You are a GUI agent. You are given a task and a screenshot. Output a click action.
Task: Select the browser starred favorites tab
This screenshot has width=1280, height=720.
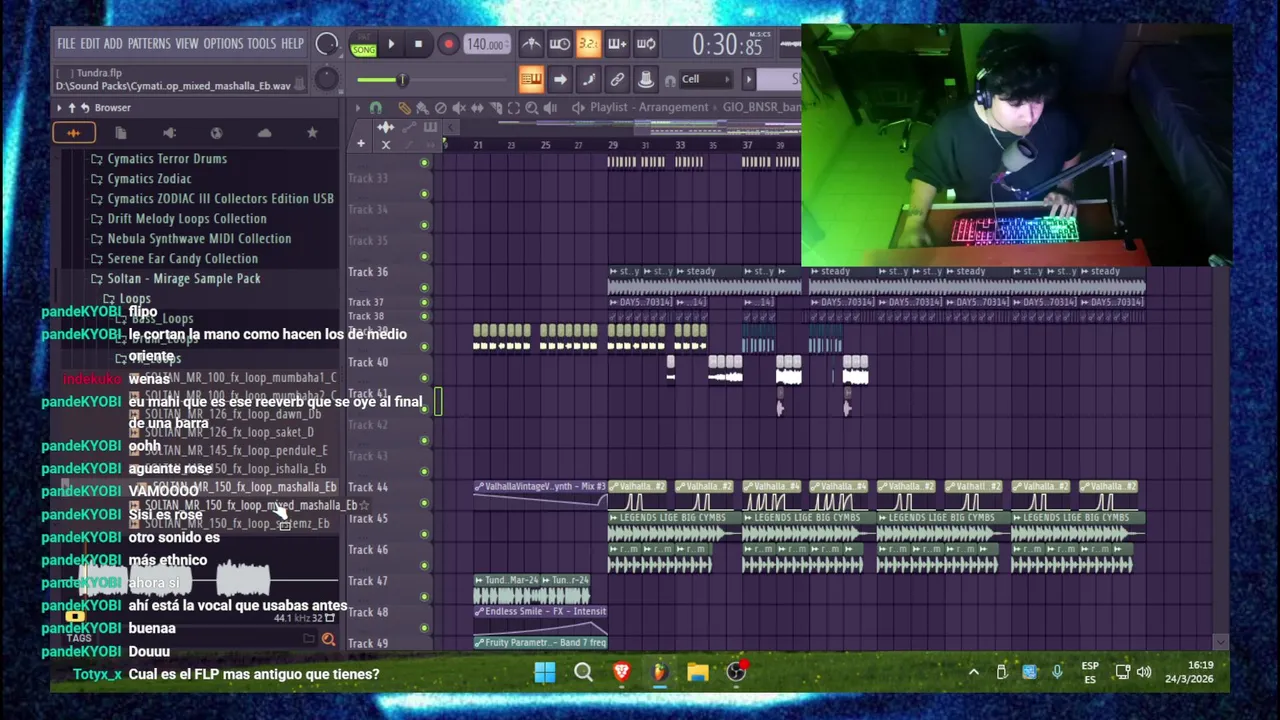[x=312, y=132]
